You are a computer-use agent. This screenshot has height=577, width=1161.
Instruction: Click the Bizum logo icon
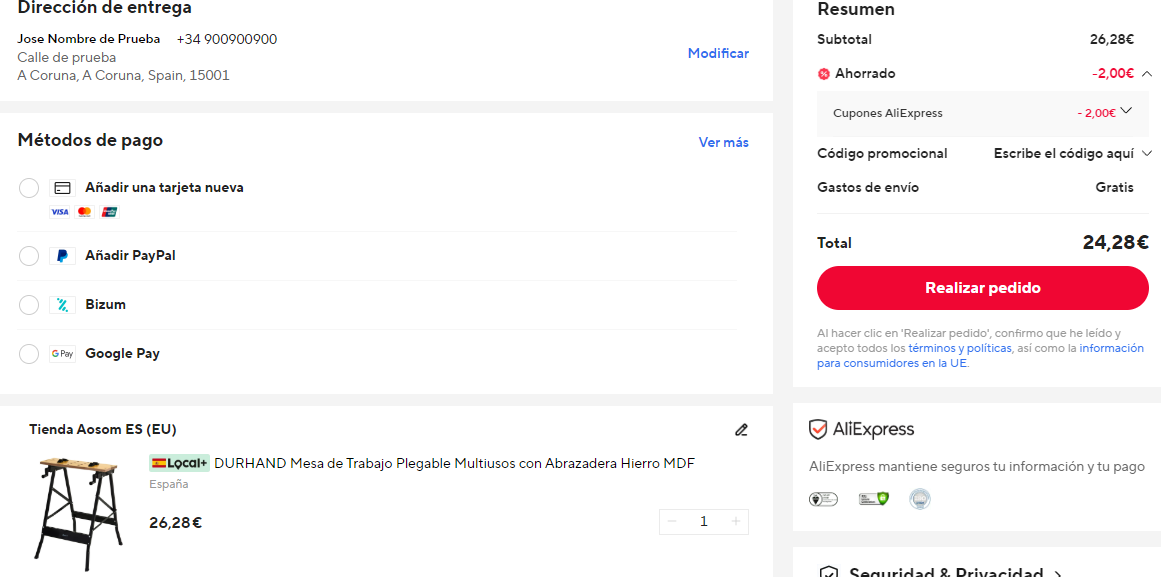pos(62,305)
